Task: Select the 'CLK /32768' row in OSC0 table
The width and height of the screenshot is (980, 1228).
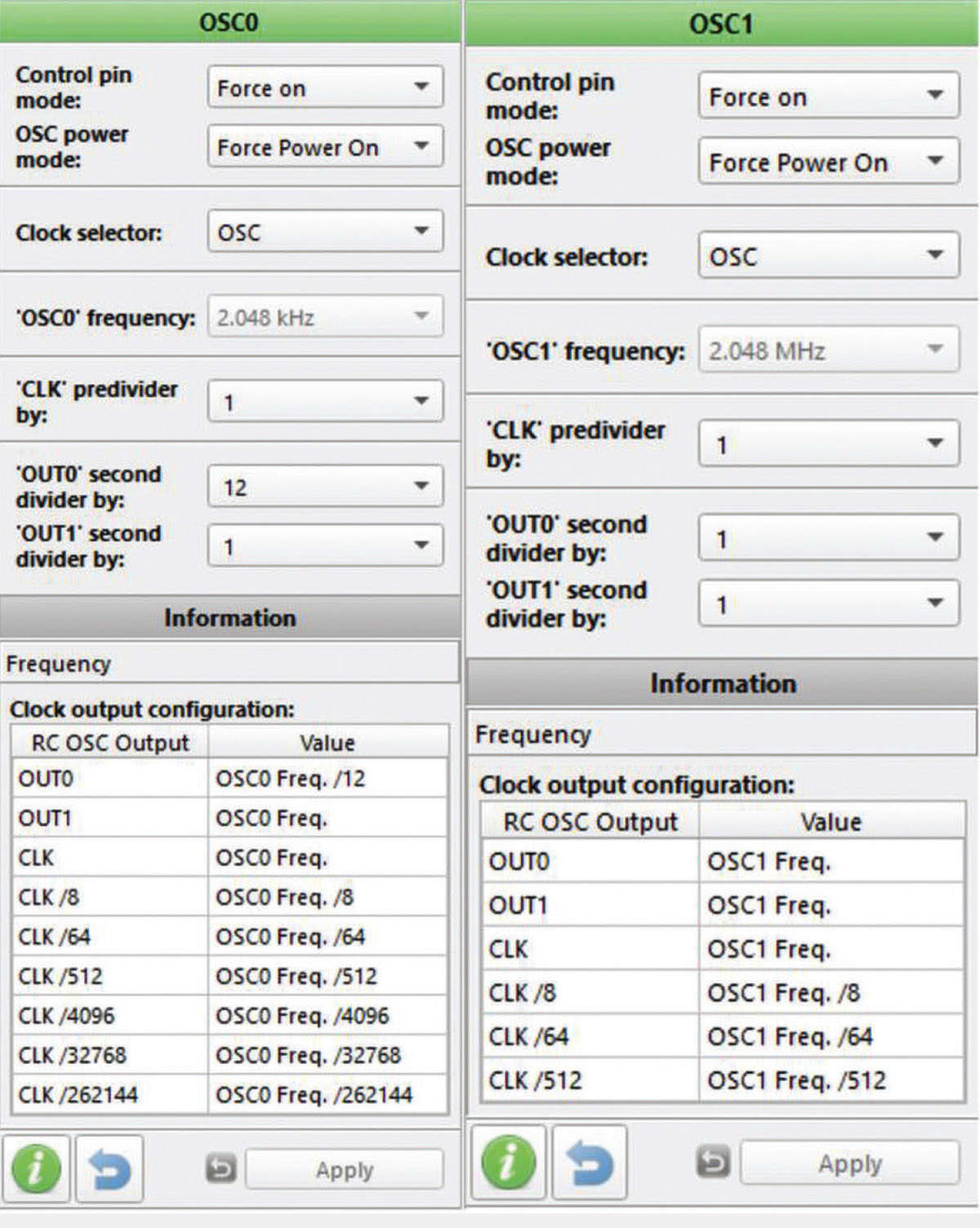Action: coord(230,1055)
